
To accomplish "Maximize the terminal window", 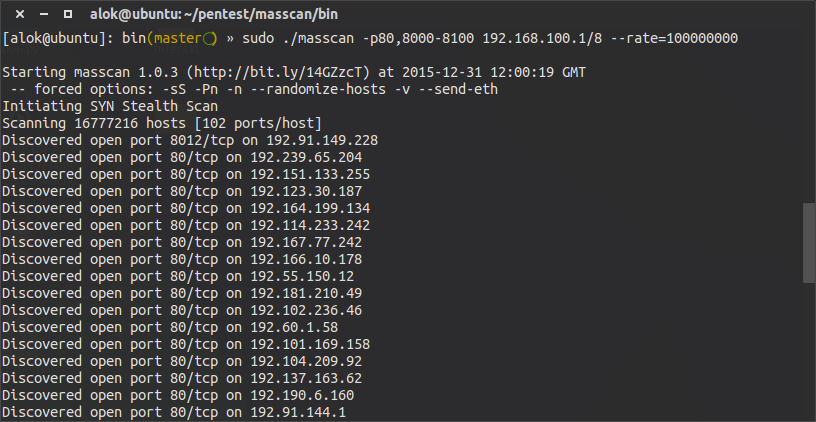I will click(x=68, y=15).
